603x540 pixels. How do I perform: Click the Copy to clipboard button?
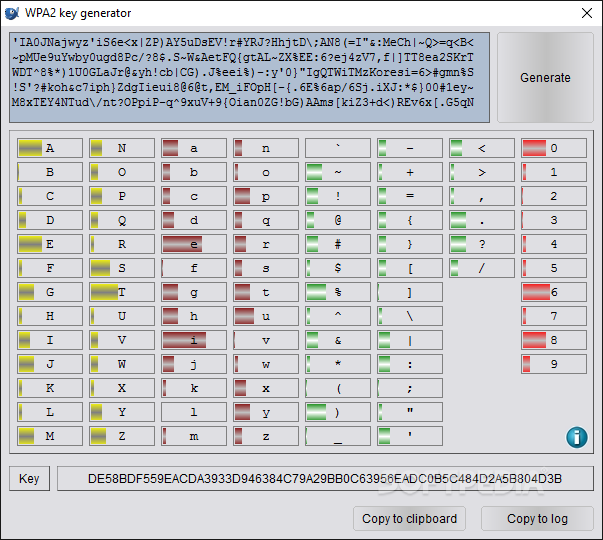(x=409, y=518)
